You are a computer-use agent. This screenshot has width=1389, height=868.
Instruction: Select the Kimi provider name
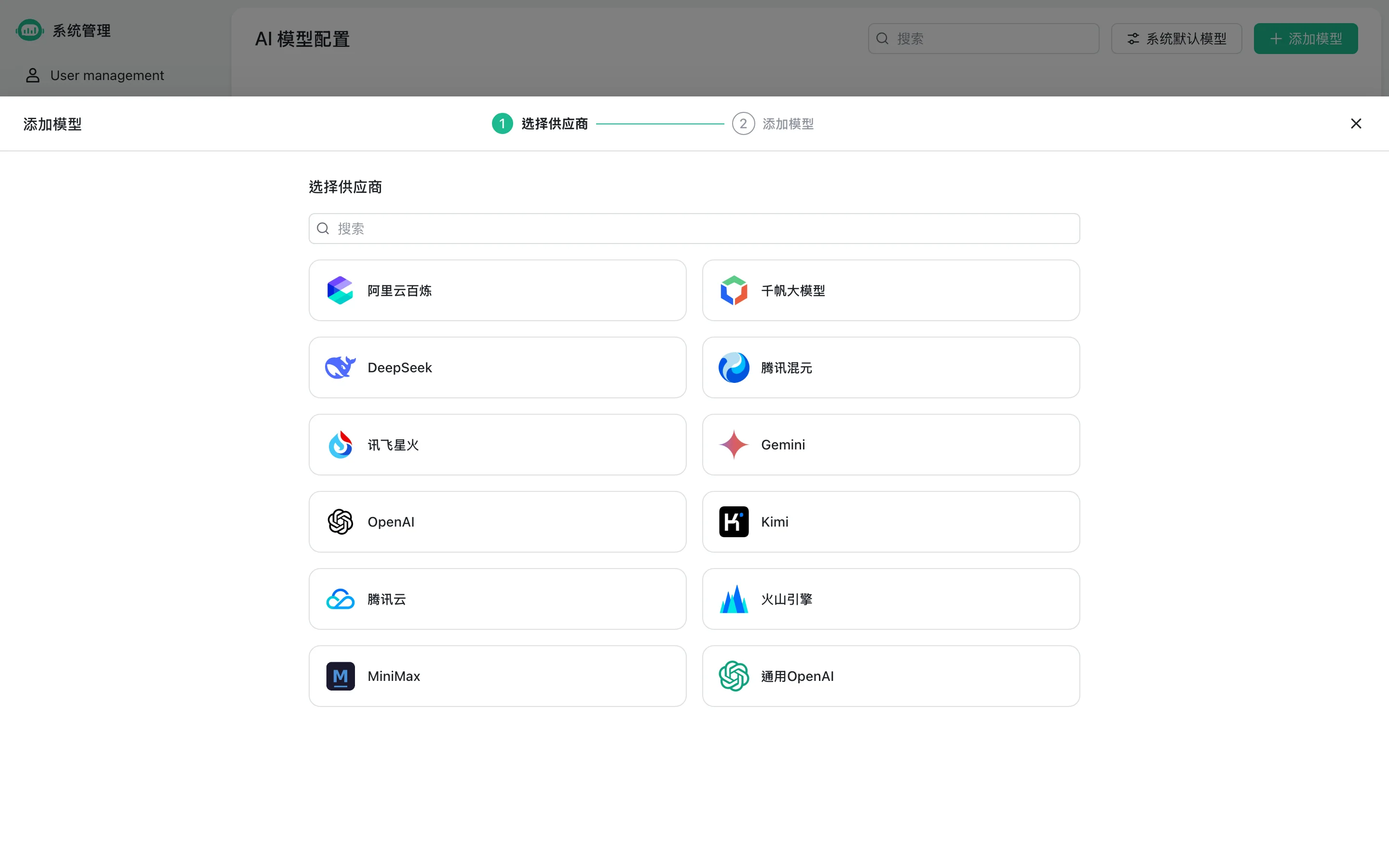775,522
